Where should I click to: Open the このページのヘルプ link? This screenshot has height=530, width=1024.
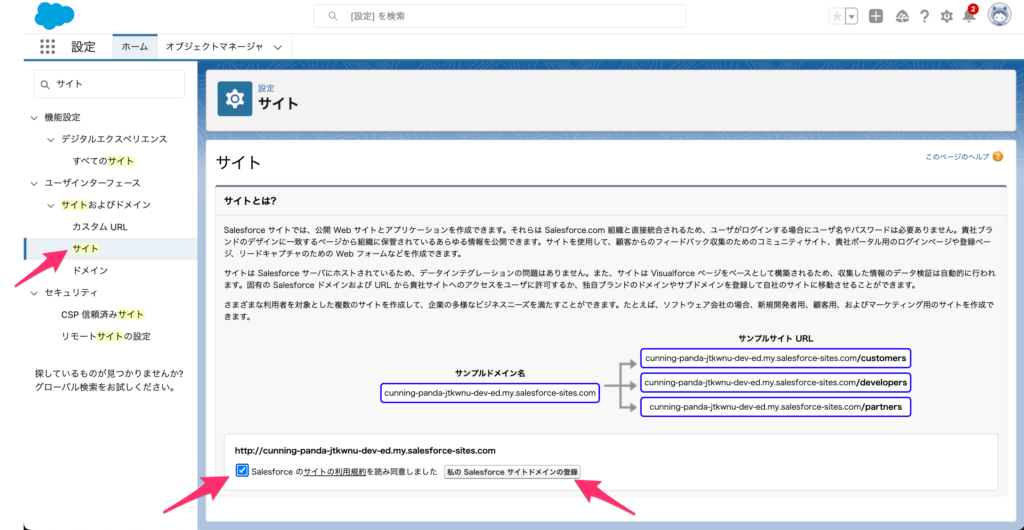tap(957, 157)
